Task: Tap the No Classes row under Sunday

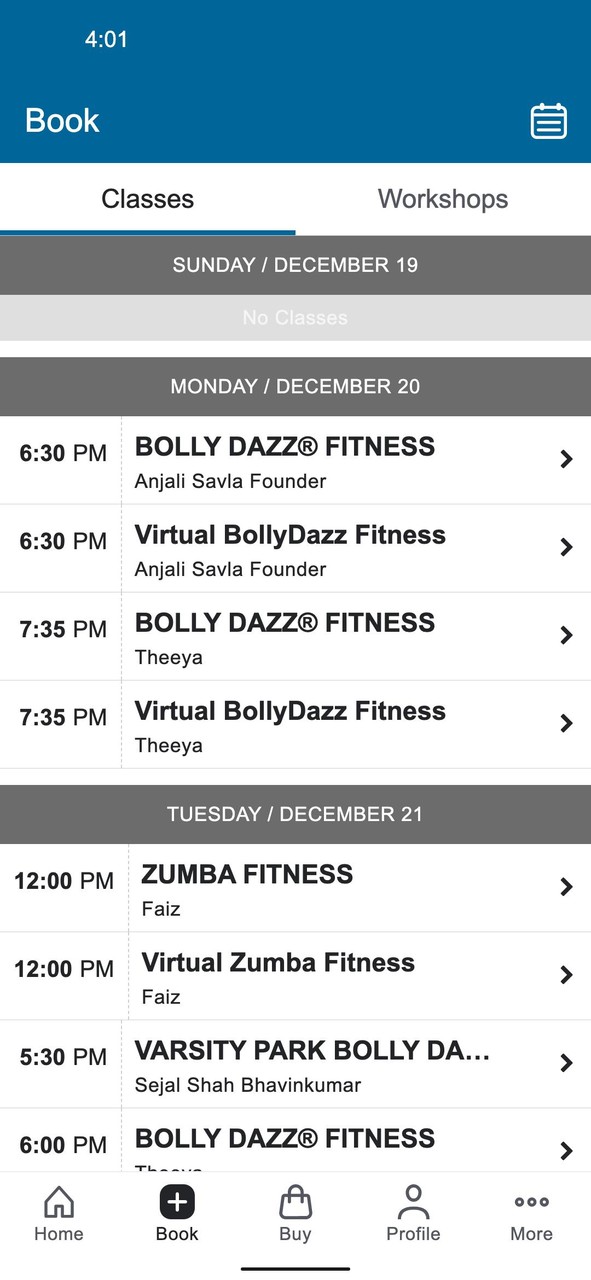Action: point(295,318)
